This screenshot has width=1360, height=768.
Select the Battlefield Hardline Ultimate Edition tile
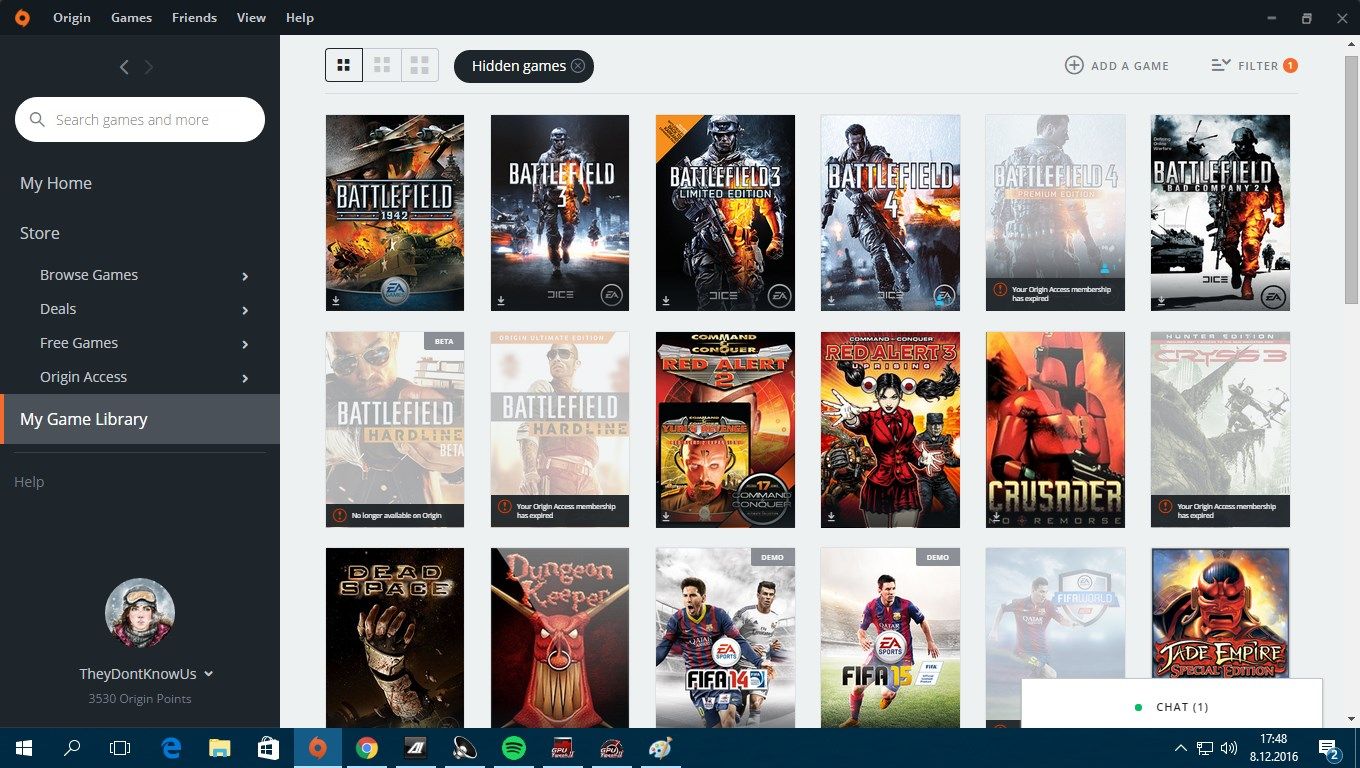pos(560,430)
